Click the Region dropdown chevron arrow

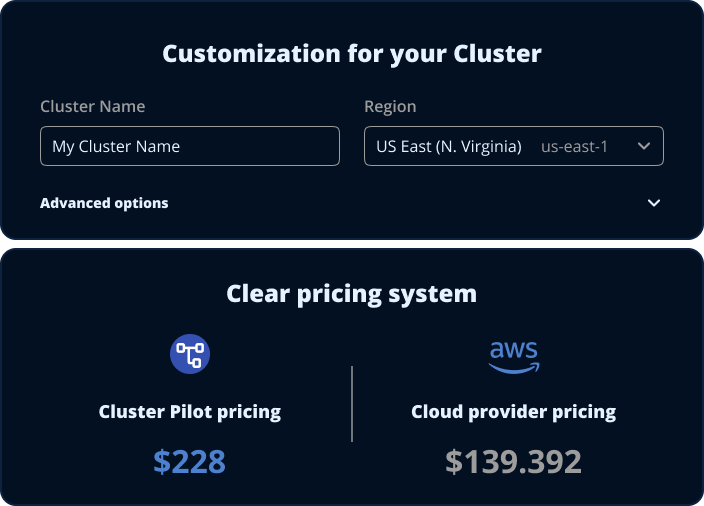[x=644, y=146]
